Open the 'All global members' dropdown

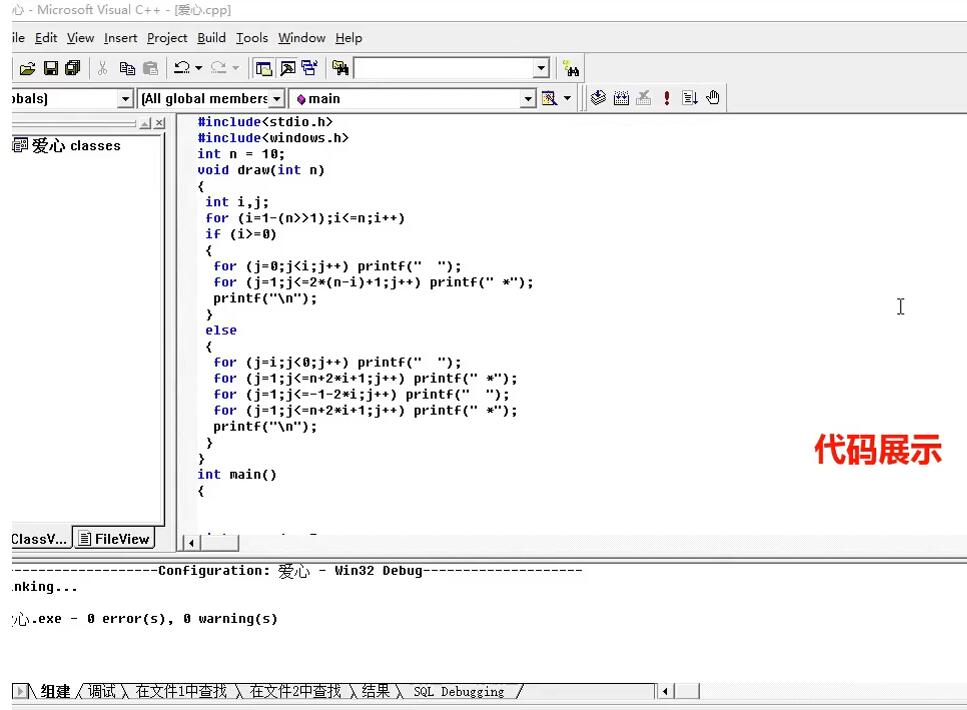(277, 98)
